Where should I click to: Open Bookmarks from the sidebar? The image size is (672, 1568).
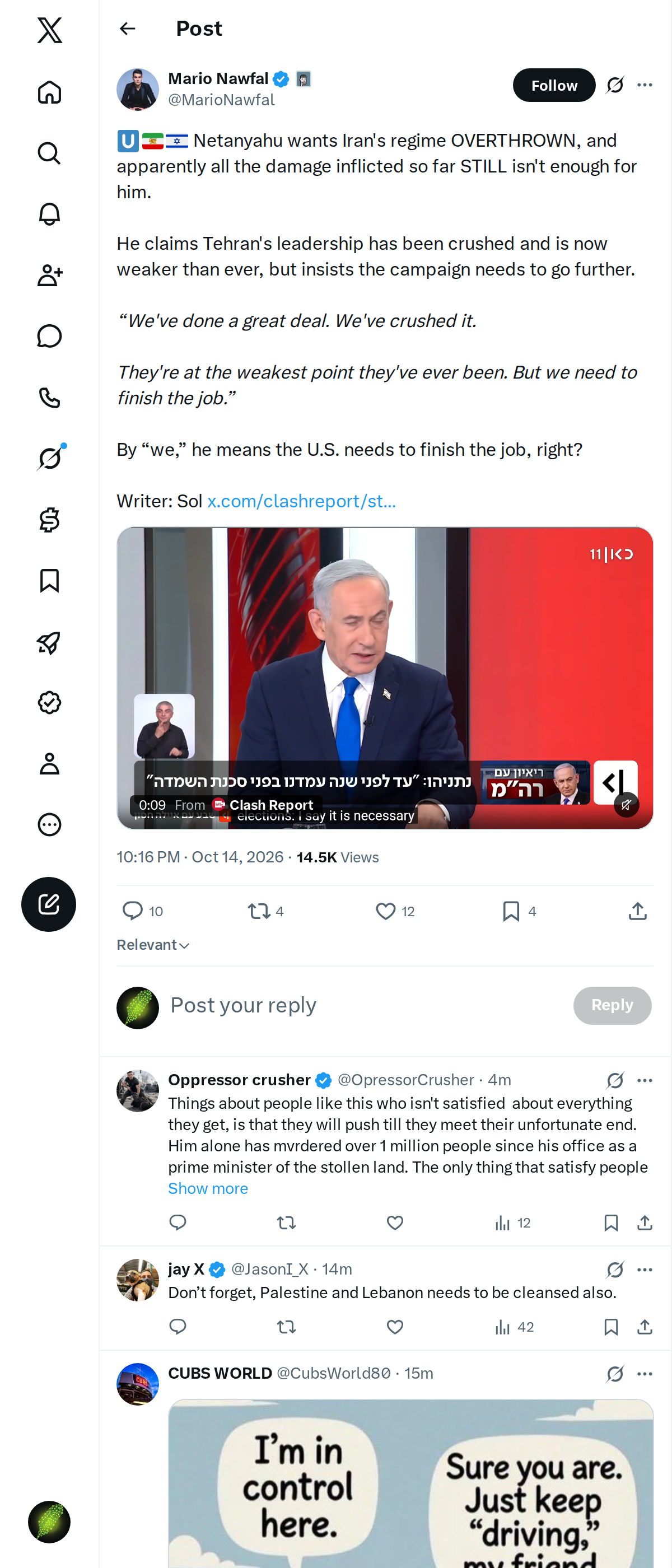click(49, 581)
